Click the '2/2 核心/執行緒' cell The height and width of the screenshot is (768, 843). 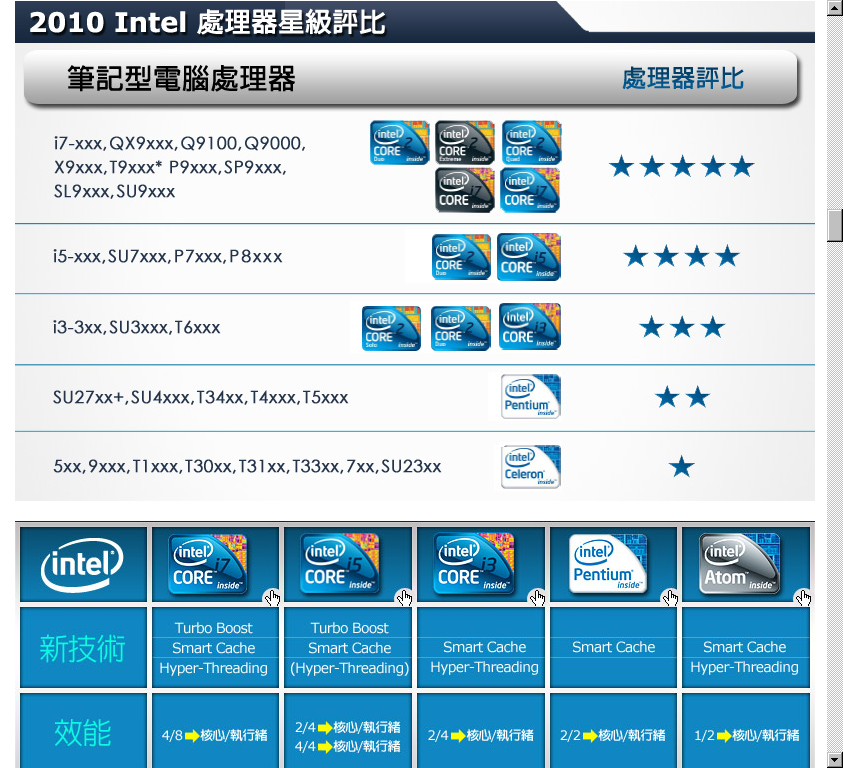click(x=612, y=735)
